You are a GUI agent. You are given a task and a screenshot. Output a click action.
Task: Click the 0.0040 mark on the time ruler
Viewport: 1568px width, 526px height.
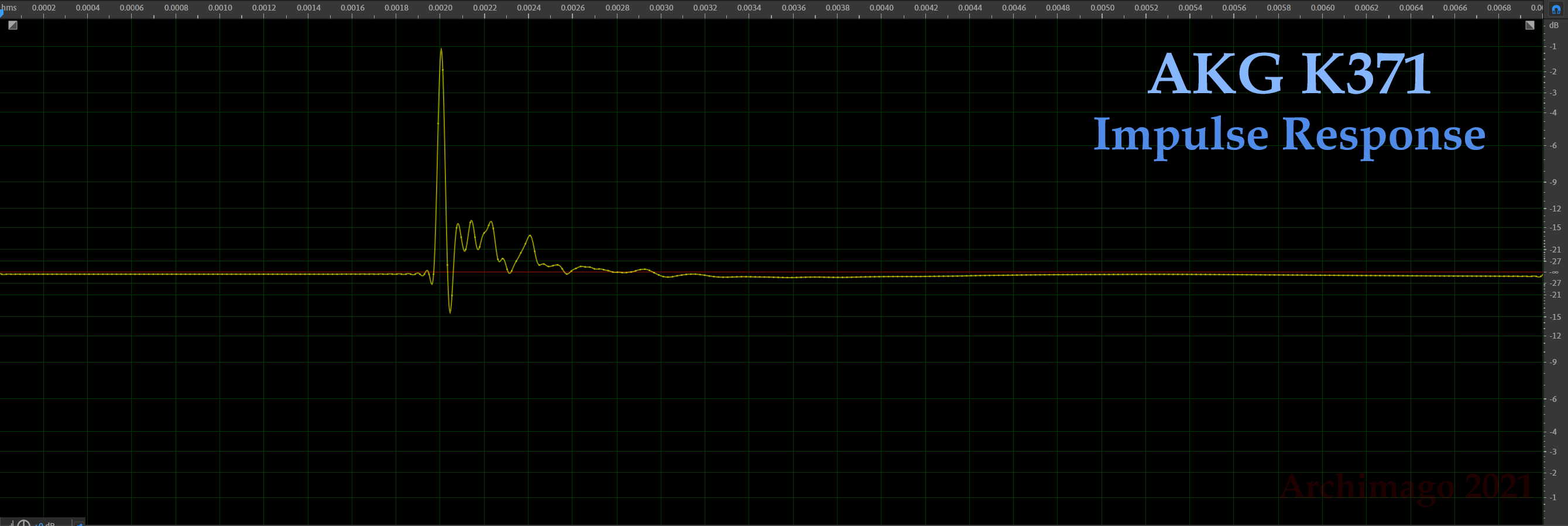pyautogui.click(x=881, y=8)
